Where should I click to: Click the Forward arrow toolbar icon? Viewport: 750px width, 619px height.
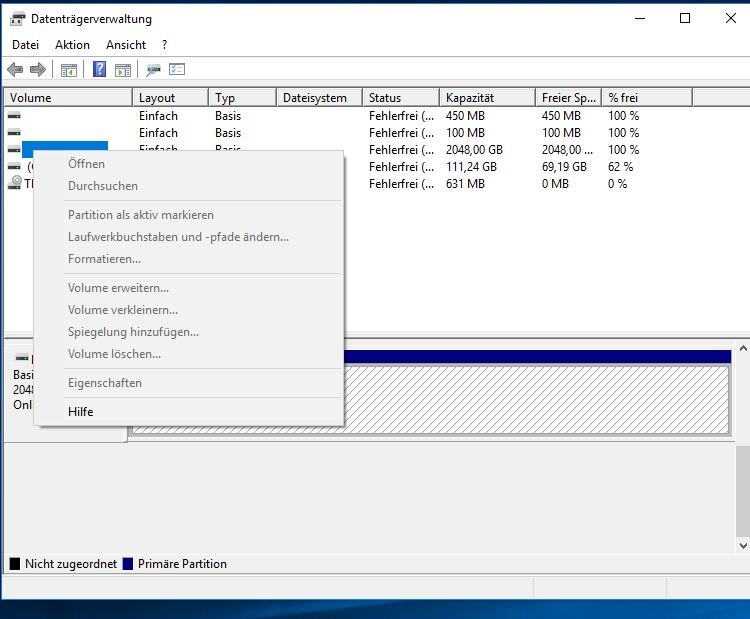pyautogui.click(x=38, y=70)
